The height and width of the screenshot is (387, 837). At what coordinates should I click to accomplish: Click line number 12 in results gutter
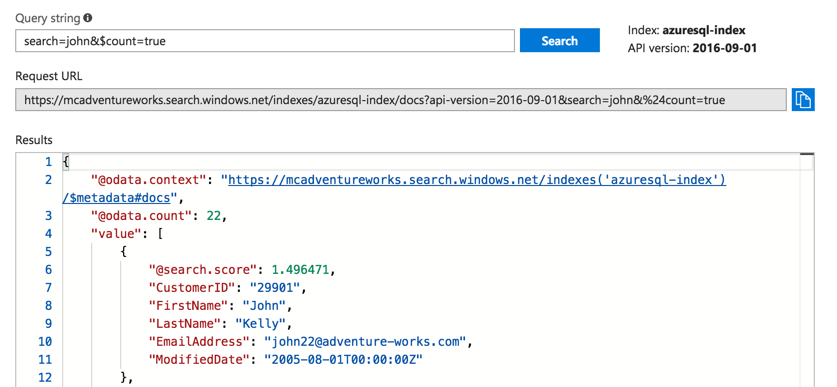45,378
